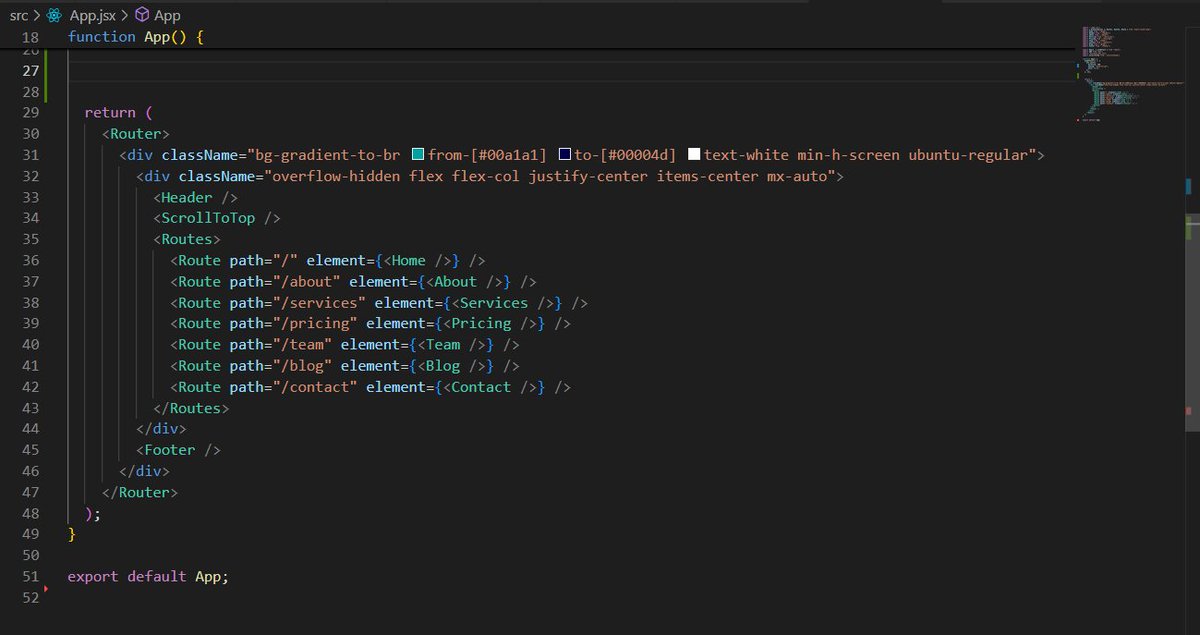Click the 'bg-gradient-to-br' class text
This screenshot has height=635, width=1200.
(328, 155)
